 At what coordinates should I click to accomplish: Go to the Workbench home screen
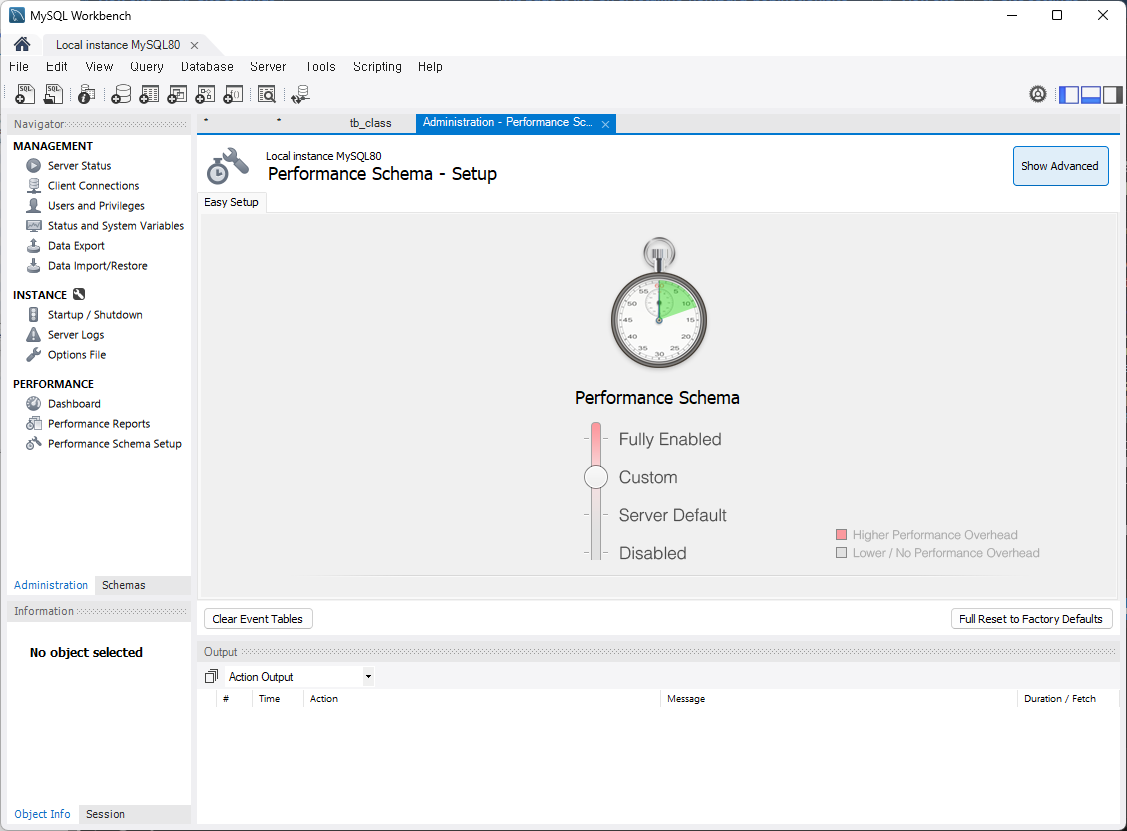click(x=22, y=45)
